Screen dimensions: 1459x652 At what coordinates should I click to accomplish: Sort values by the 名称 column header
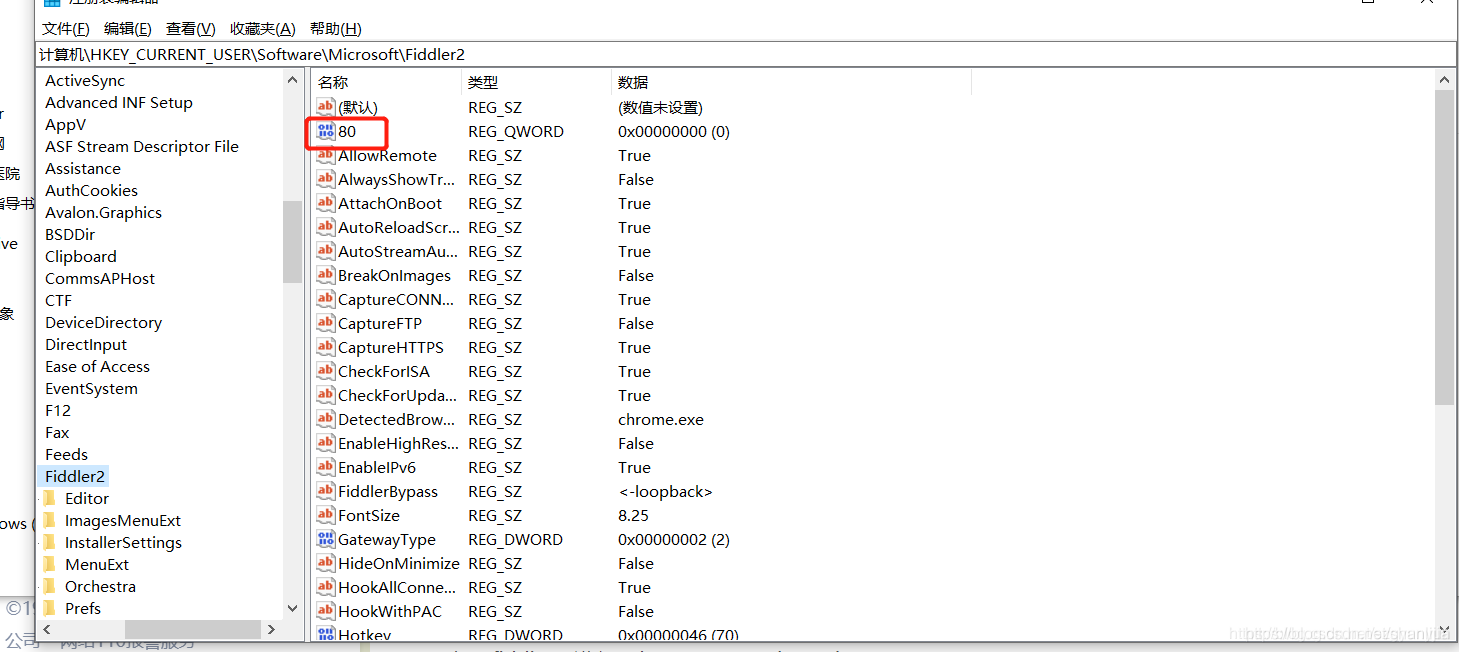tap(386, 83)
